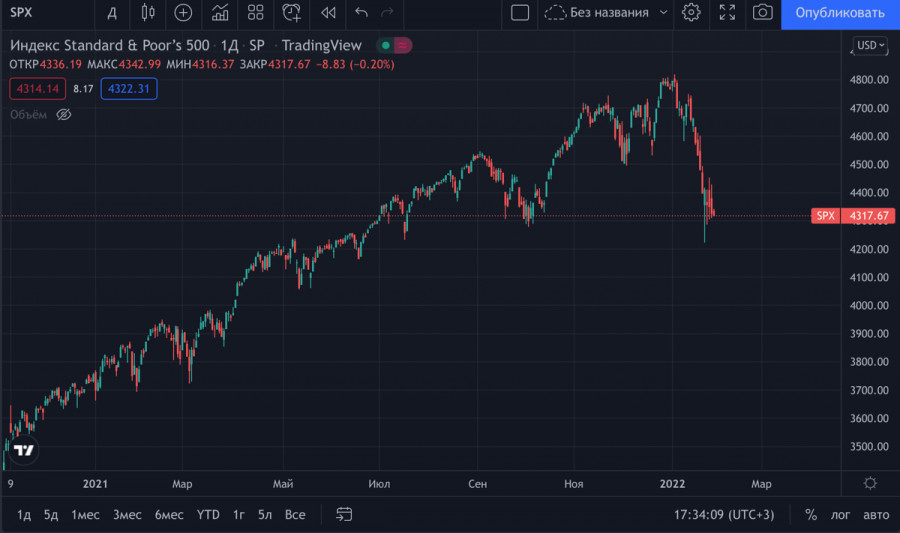Undo the last chart action

[x=361, y=13]
